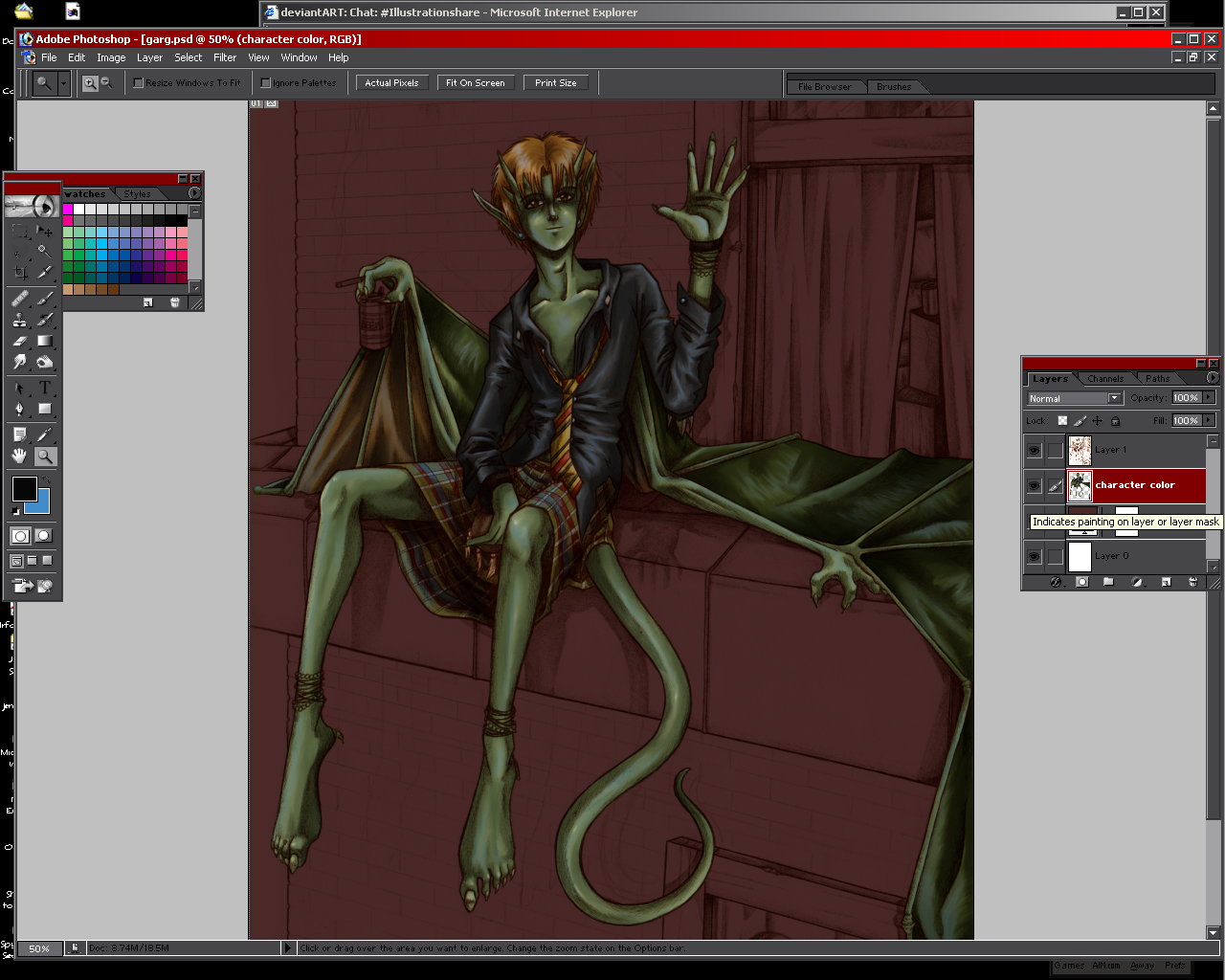This screenshot has height=980, width=1225.
Task: Open the Filter menu
Action: click(x=225, y=57)
